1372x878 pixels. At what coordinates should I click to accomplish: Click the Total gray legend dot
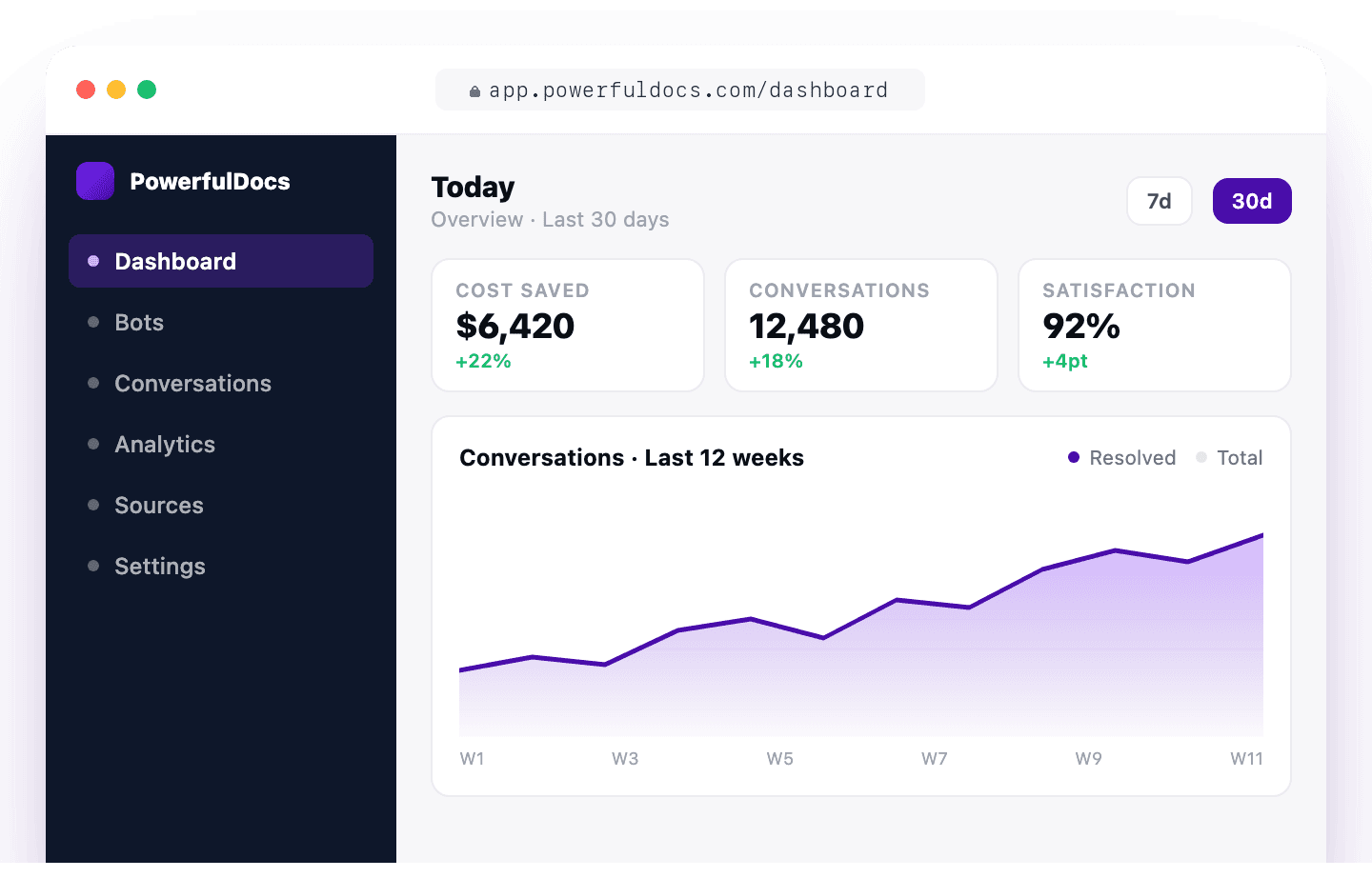tap(1201, 457)
